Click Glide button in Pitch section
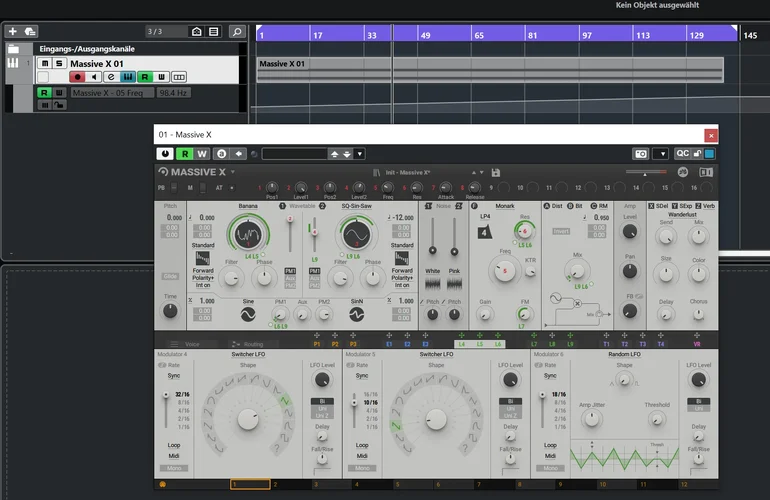This screenshot has height=500, width=770. [x=171, y=277]
